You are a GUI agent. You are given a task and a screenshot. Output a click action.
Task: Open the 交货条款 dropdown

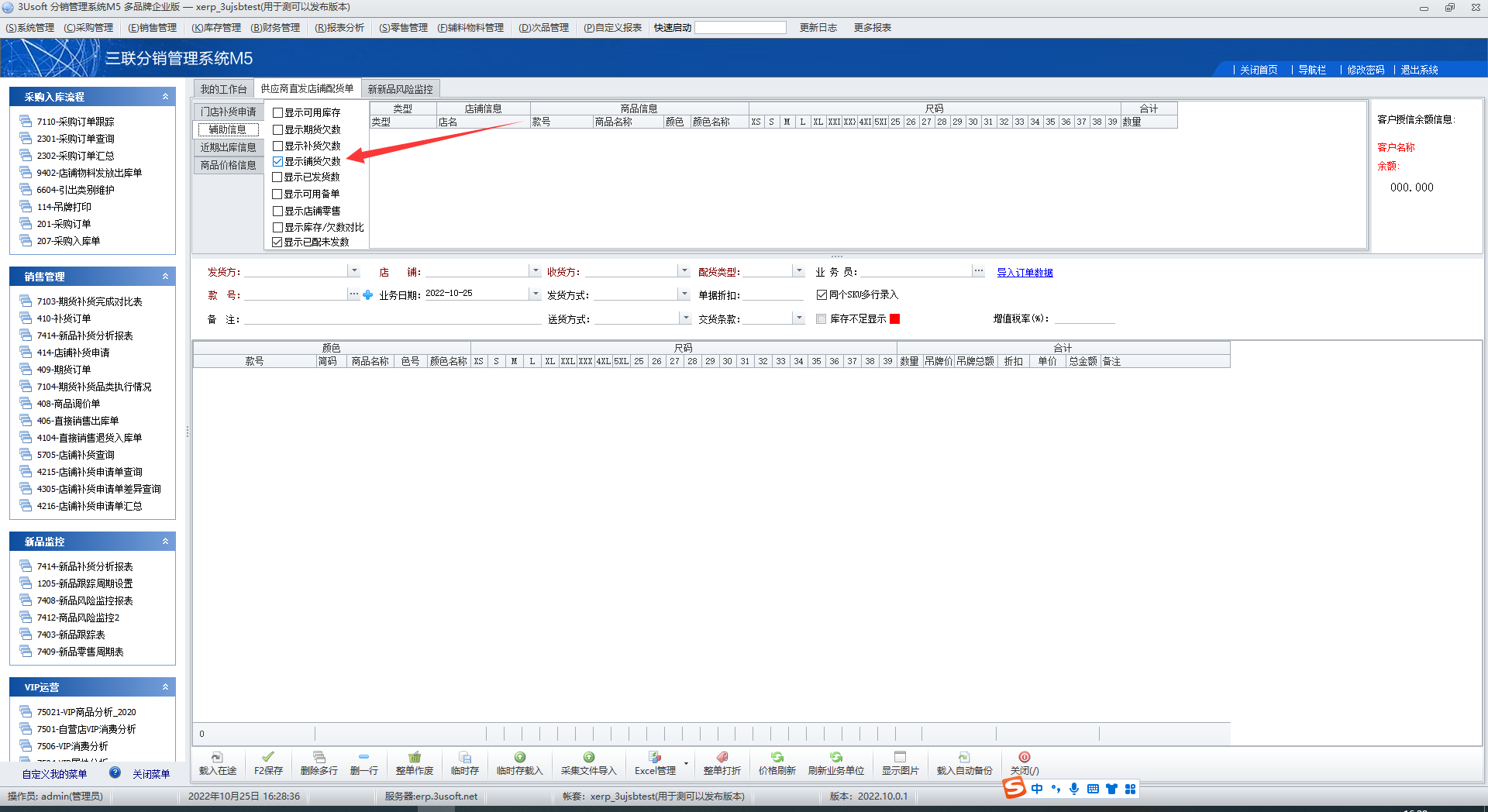[799, 318]
